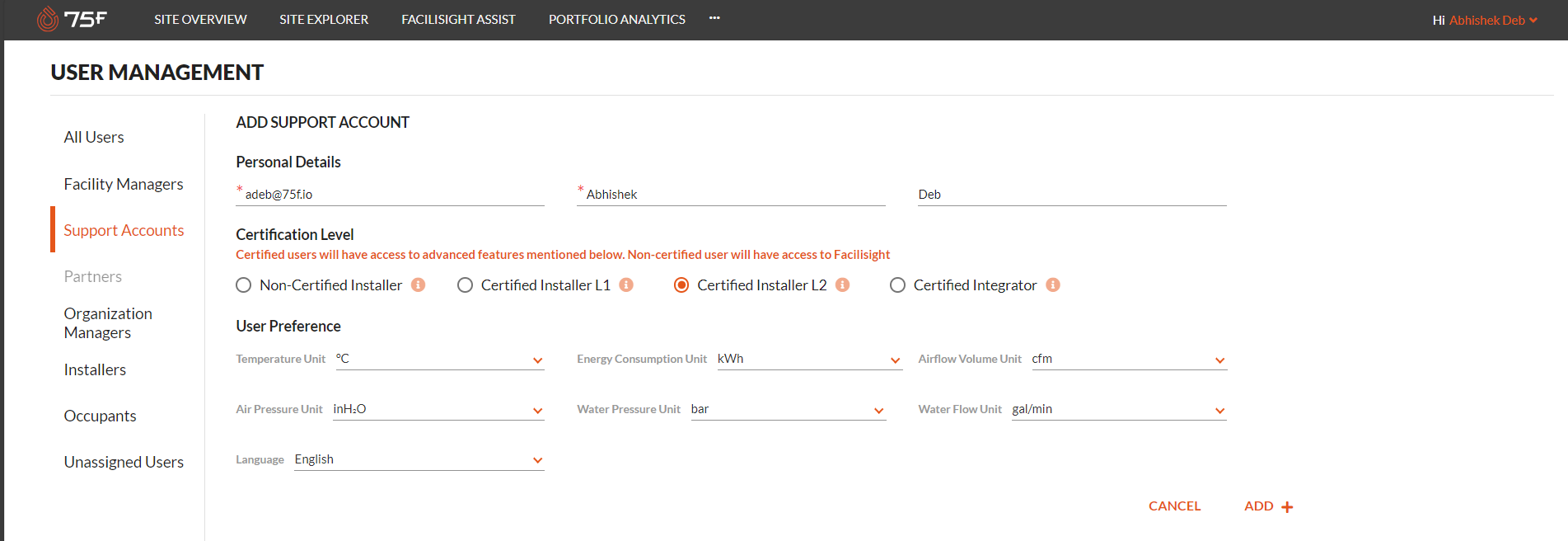Open Portfolio Analytics menu item
Viewport: 1568px width, 541px height.
coord(616,19)
